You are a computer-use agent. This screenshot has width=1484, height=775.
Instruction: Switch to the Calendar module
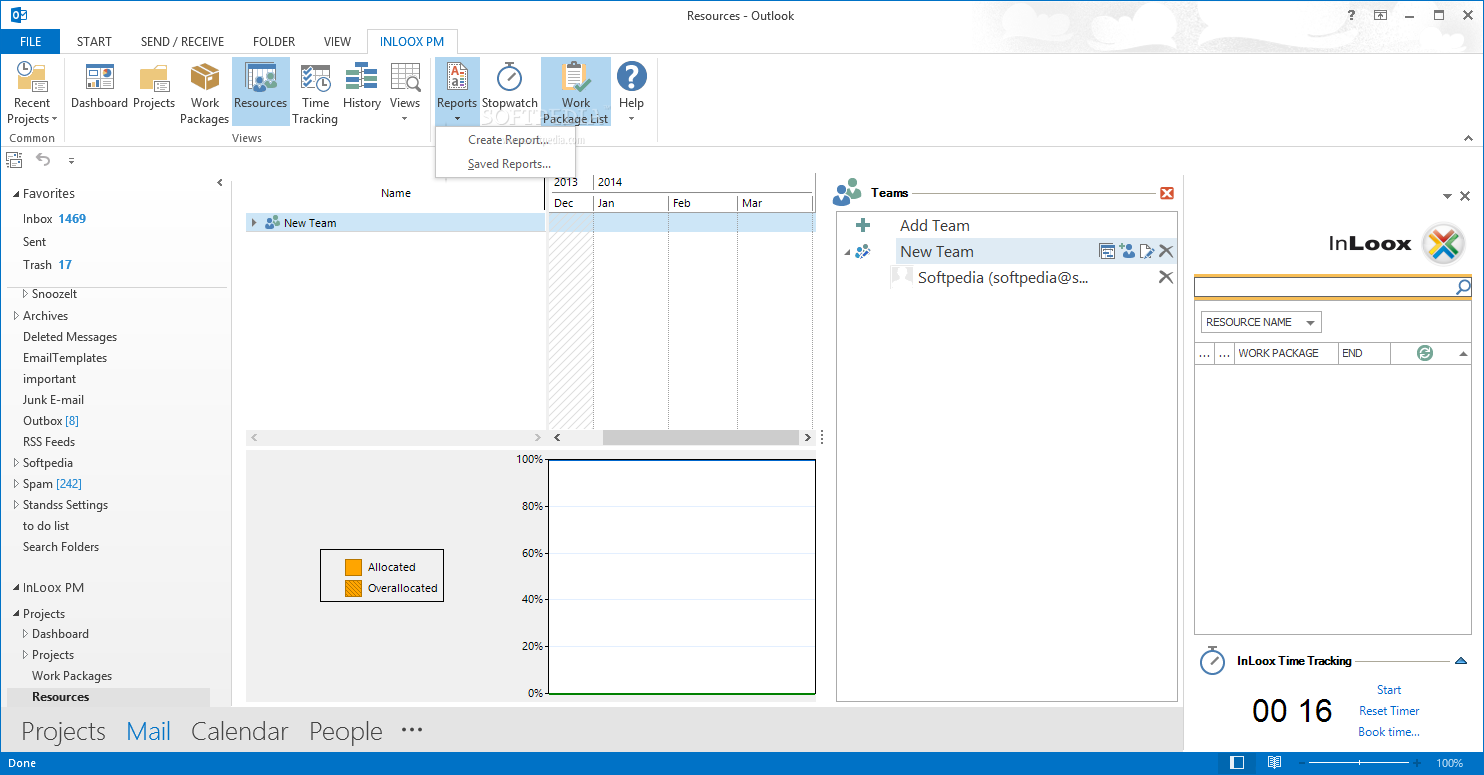(x=240, y=732)
